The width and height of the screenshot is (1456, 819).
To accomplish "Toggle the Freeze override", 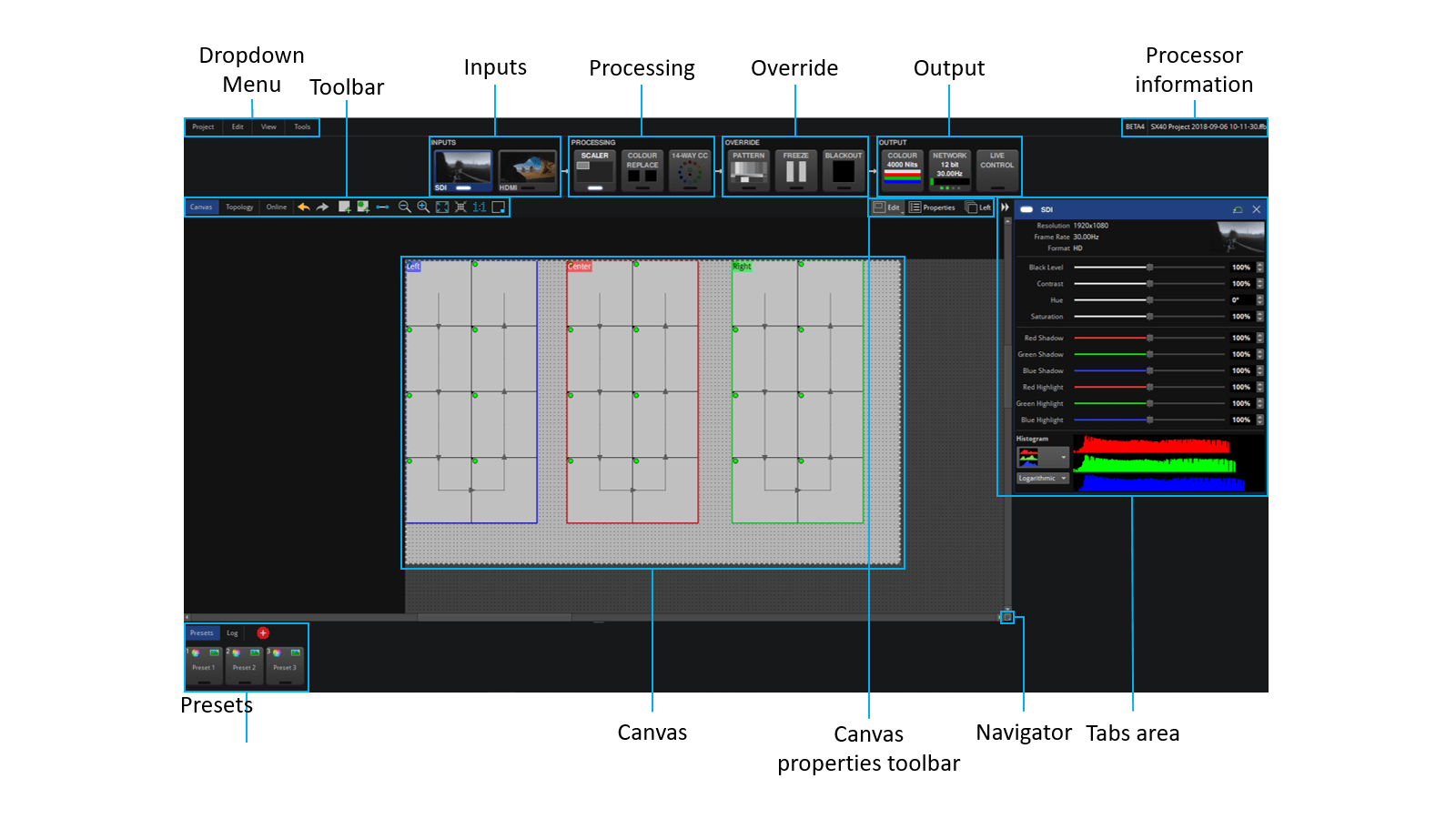I will [796, 170].
